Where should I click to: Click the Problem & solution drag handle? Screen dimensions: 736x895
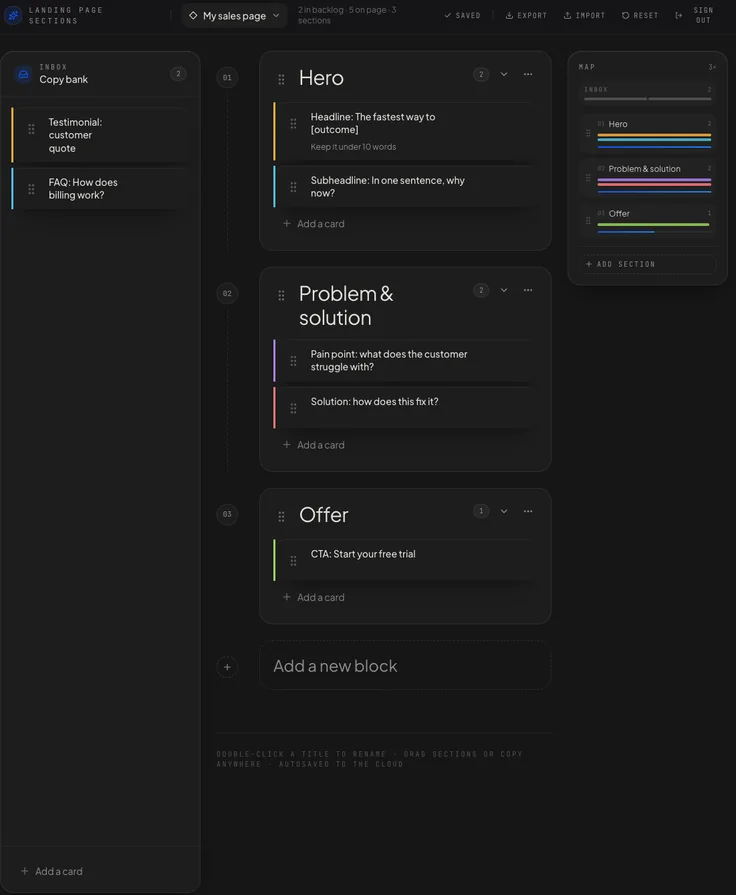(281, 295)
